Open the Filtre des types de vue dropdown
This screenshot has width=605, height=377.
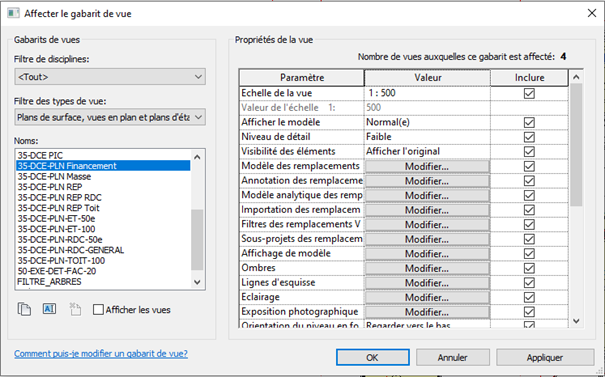pos(110,117)
